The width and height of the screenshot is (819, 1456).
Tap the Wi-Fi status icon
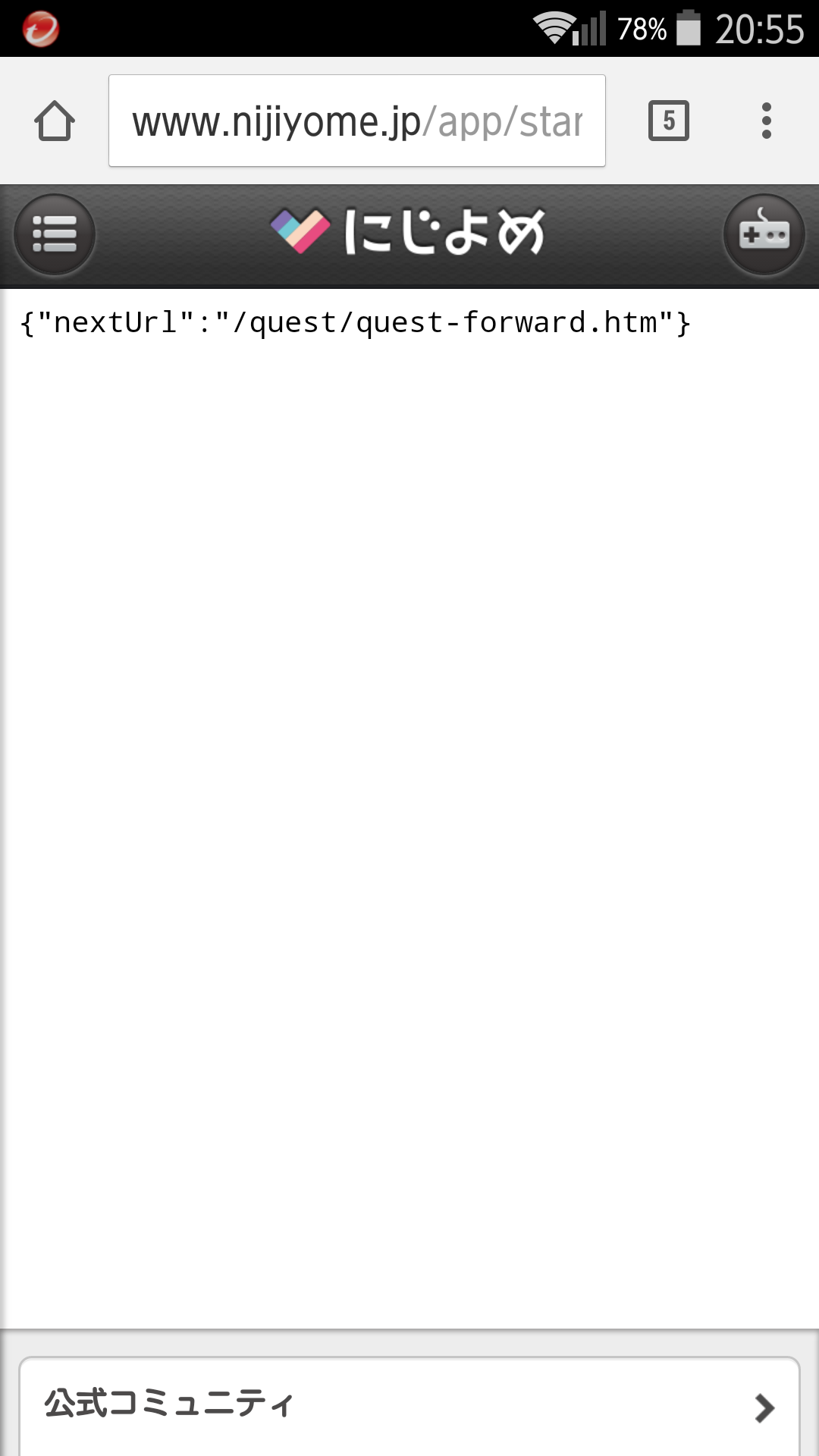(553, 29)
